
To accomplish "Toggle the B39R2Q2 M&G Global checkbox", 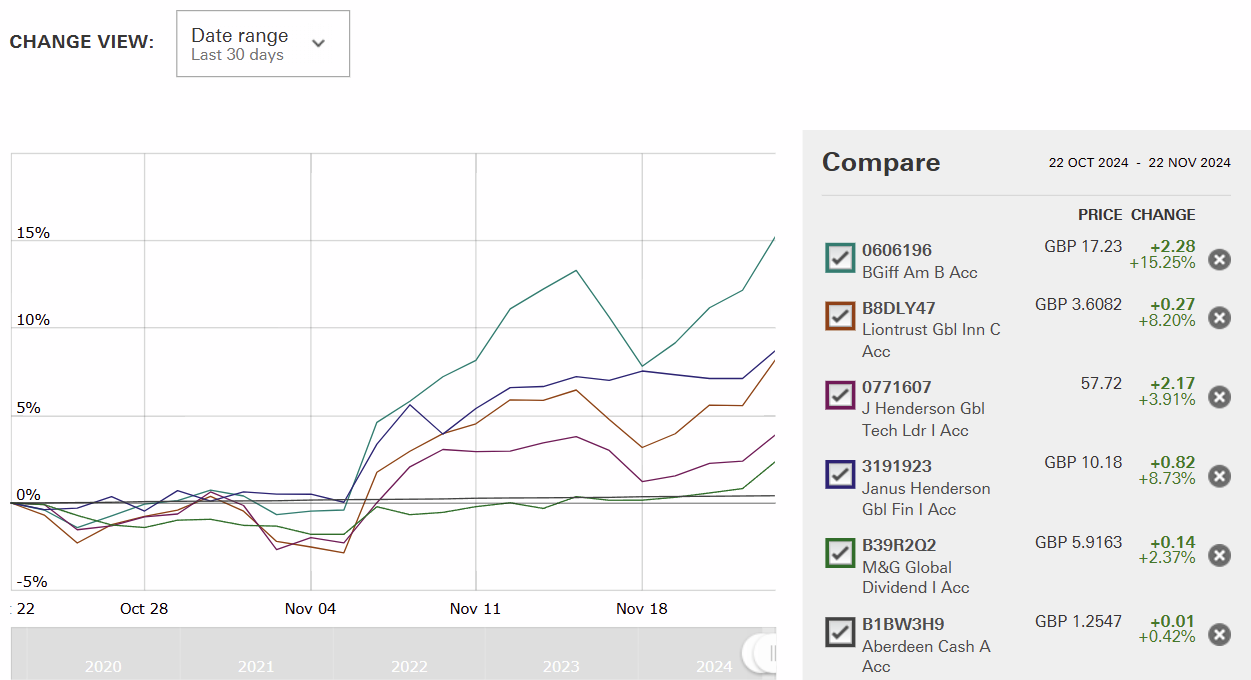I will tap(840, 552).
